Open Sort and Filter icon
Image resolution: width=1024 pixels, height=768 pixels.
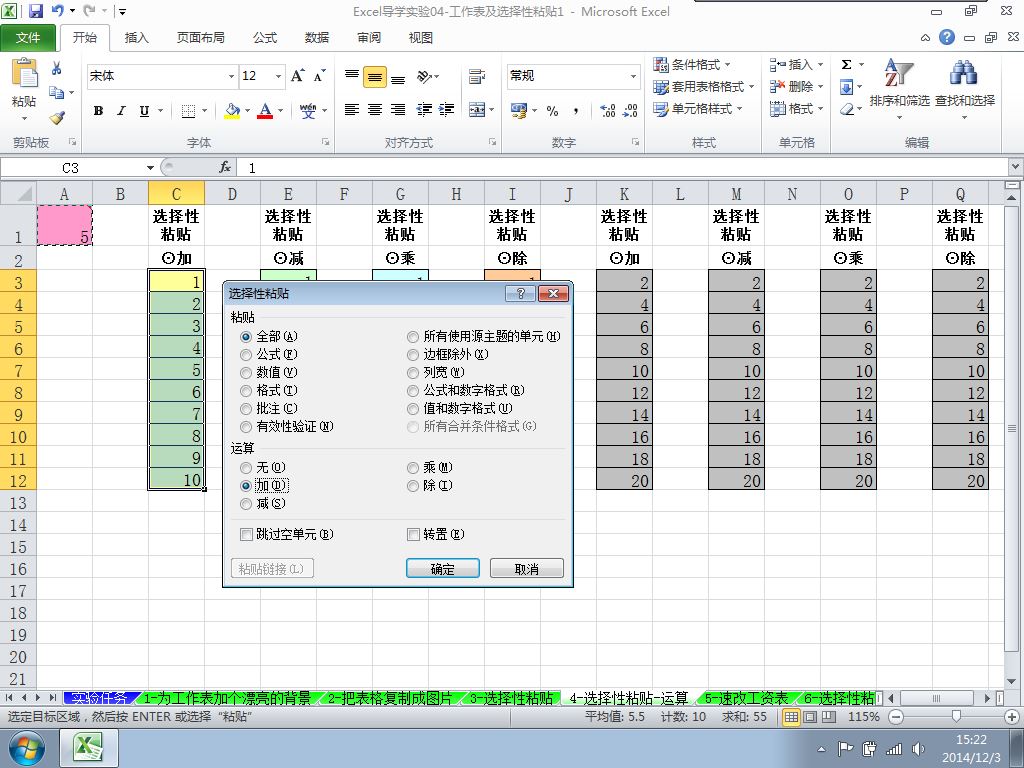[x=899, y=72]
